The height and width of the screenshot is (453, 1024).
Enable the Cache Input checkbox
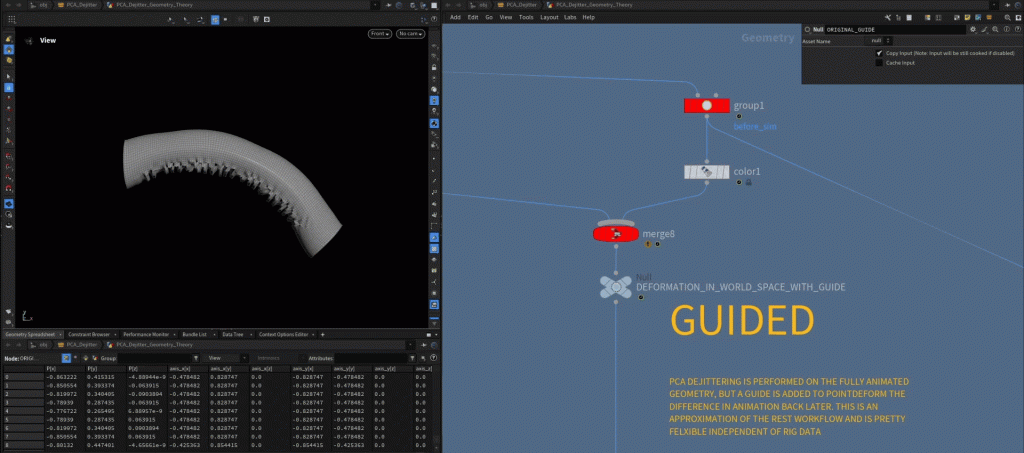879,63
